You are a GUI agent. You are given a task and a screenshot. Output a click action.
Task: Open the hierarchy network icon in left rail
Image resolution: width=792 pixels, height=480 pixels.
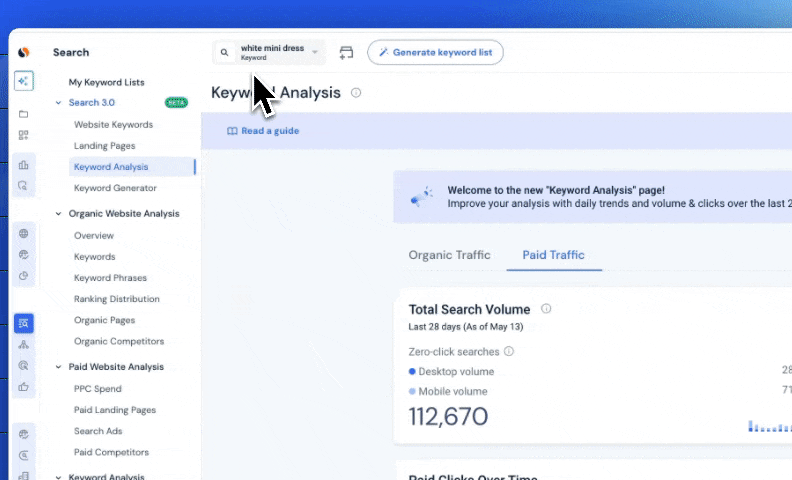tap(23, 345)
